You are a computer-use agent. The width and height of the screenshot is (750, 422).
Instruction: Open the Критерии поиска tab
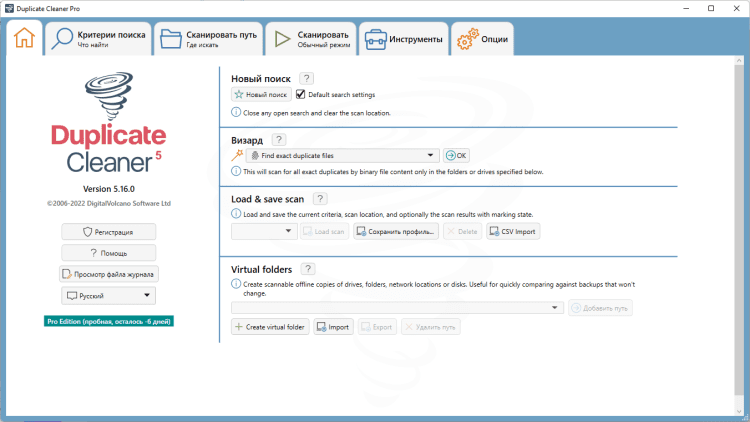click(99, 39)
